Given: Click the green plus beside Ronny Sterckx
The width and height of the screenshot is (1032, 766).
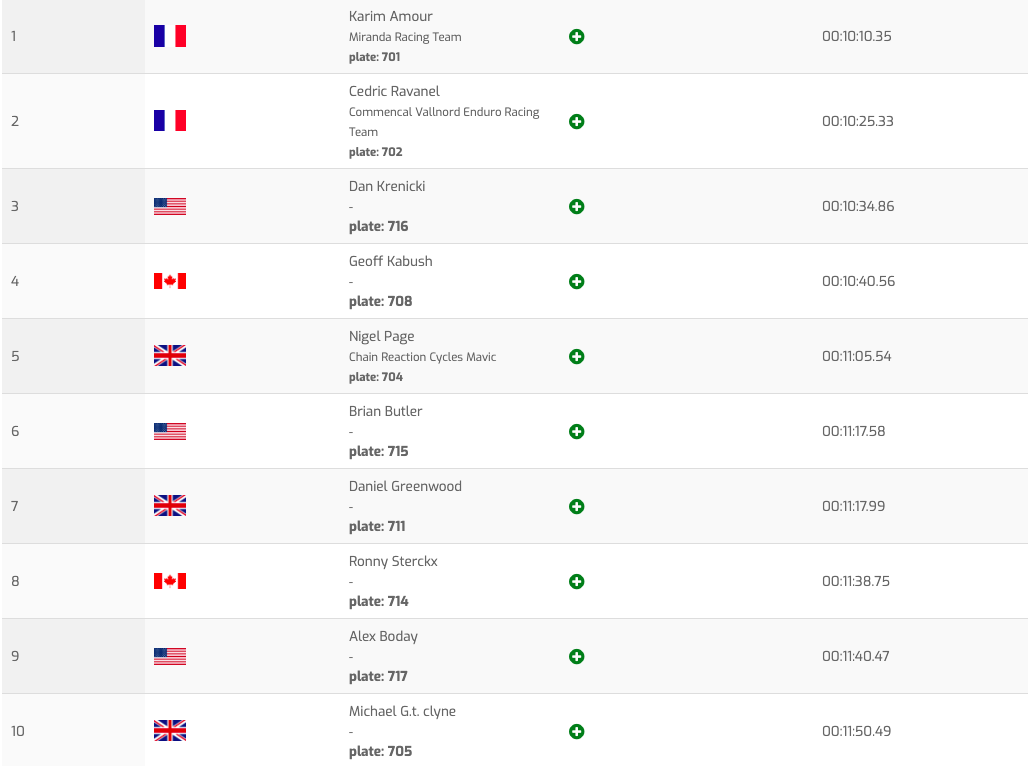Looking at the screenshot, I should point(576,582).
